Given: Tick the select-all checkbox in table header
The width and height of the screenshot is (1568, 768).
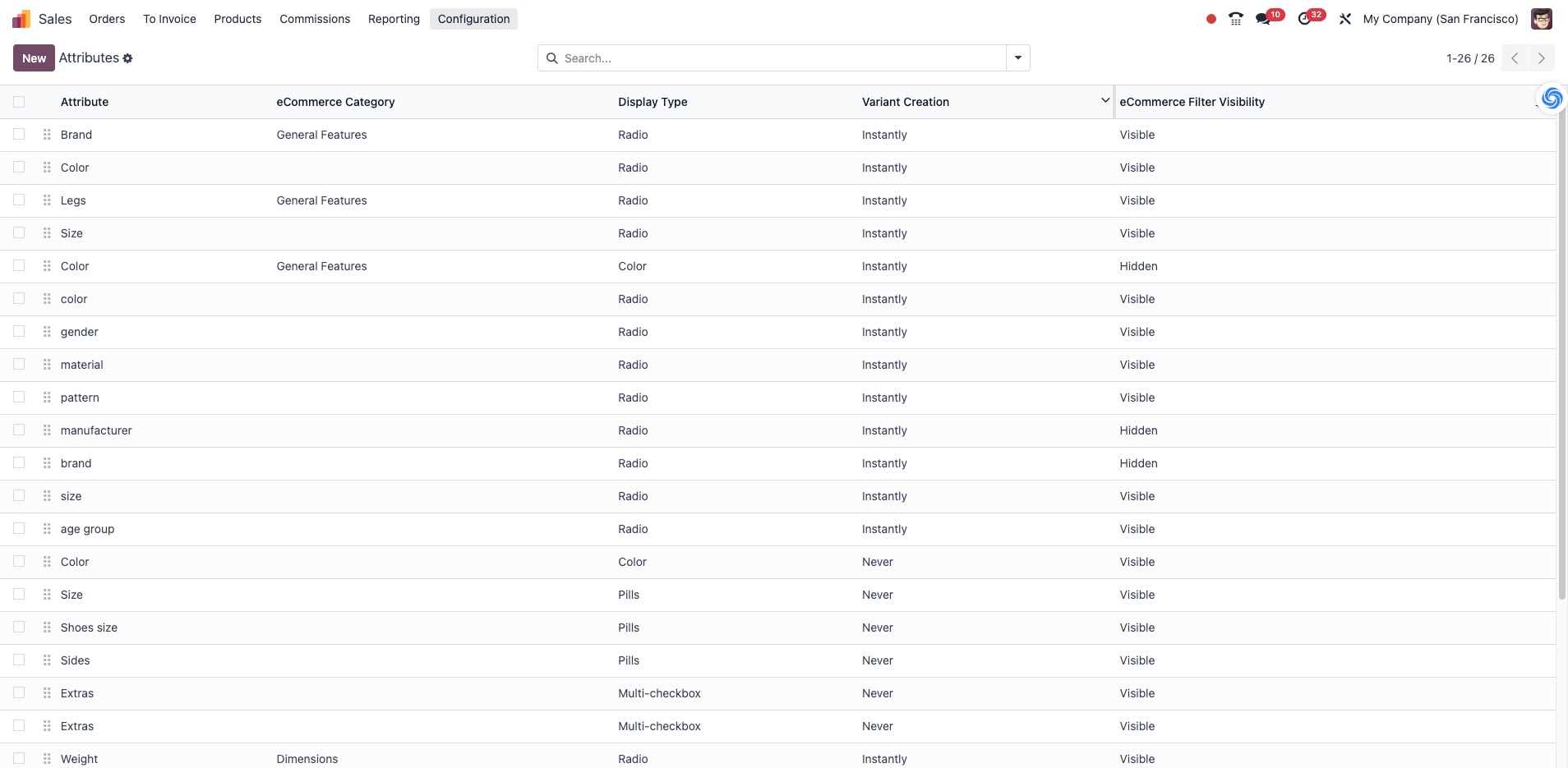Looking at the screenshot, I should point(19,102).
